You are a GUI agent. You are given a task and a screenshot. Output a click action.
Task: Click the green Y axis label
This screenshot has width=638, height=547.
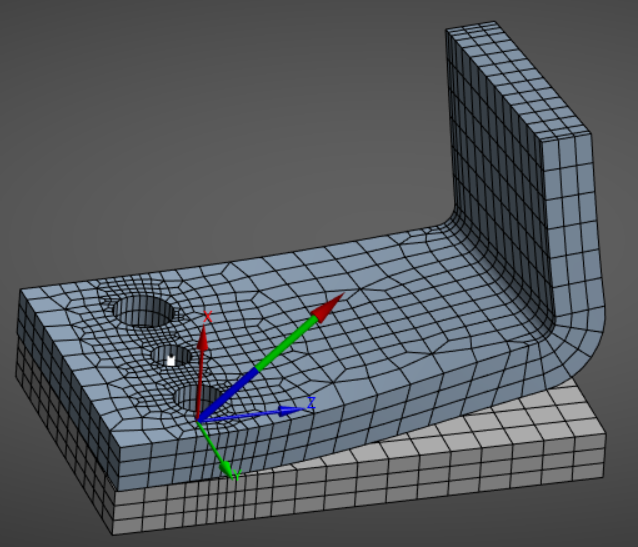click(237, 475)
